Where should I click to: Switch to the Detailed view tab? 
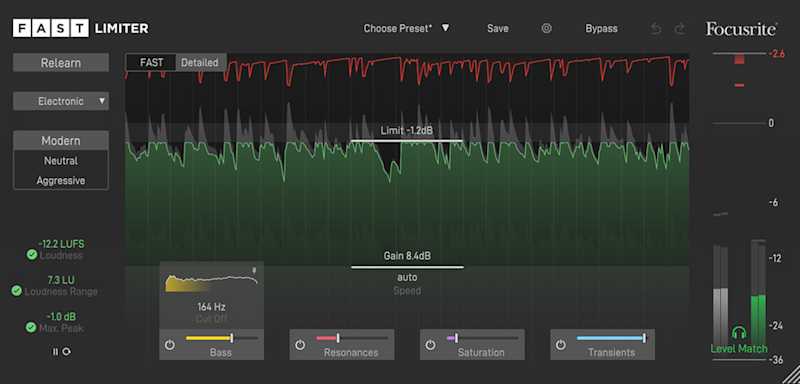click(x=200, y=63)
